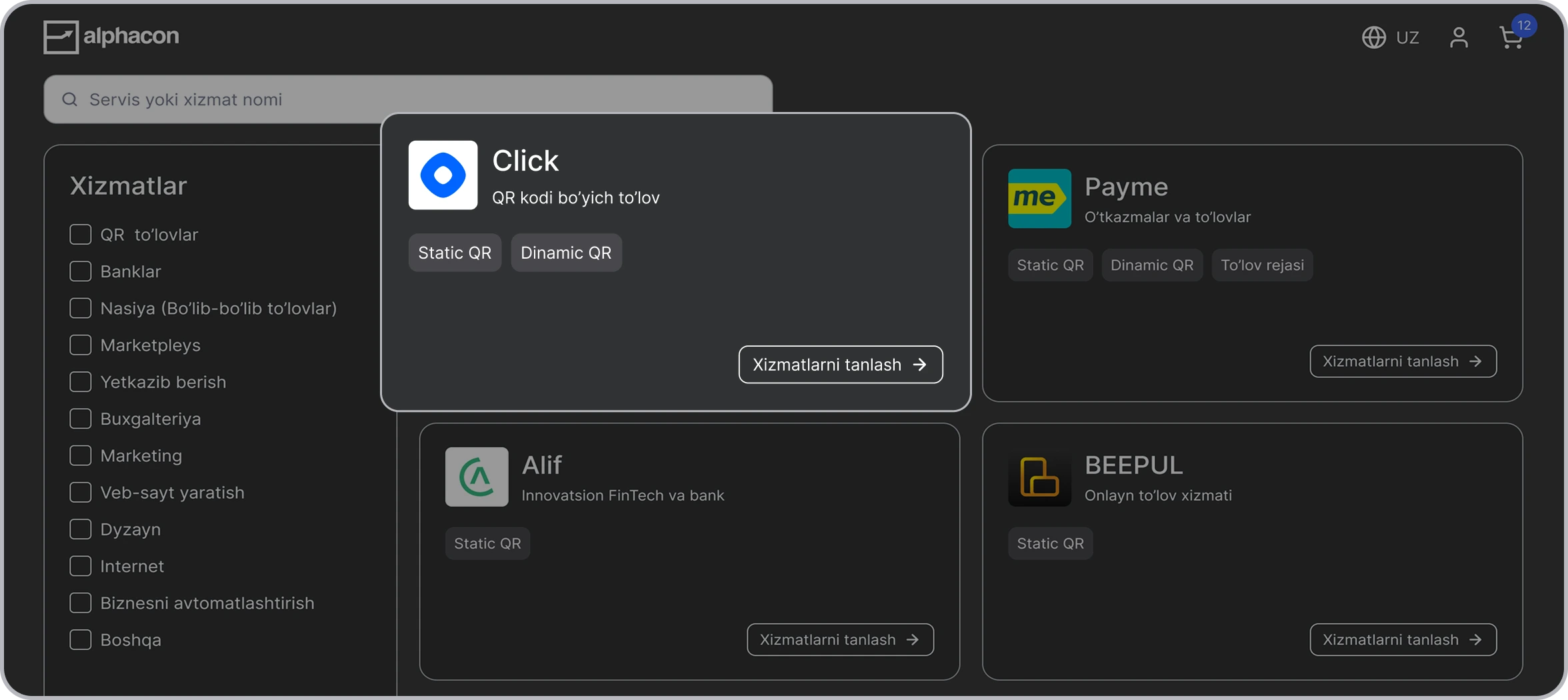Screen dimensions: 1568x700
Task: Focus the Servis yoki xizmat nomi search field
Action: click(408, 99)
